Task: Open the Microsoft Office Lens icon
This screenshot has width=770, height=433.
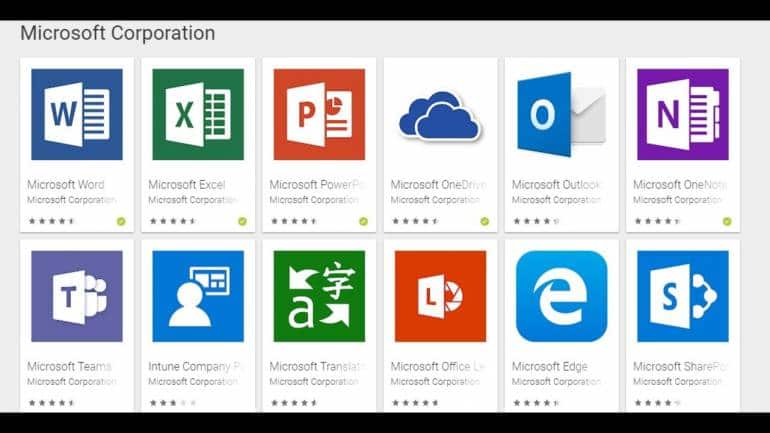Action: 440,296
